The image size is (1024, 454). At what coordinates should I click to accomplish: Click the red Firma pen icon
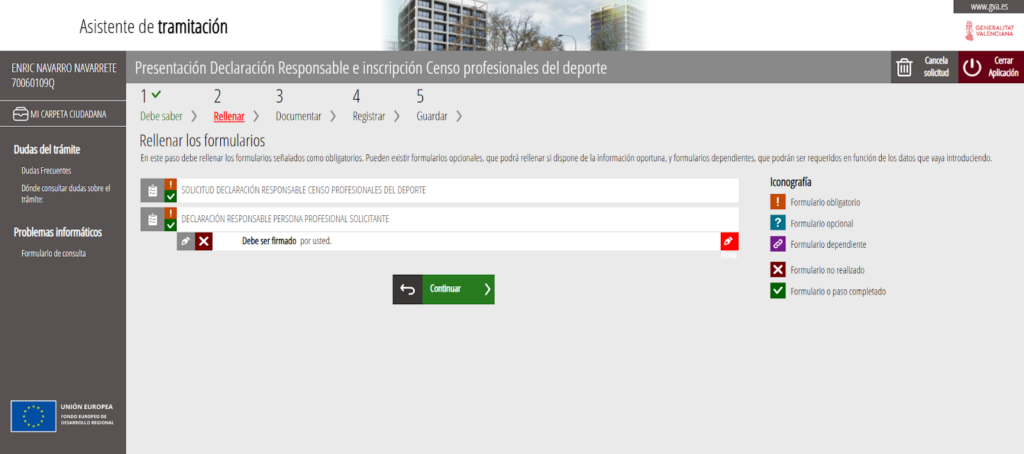(x=729, y=241)
